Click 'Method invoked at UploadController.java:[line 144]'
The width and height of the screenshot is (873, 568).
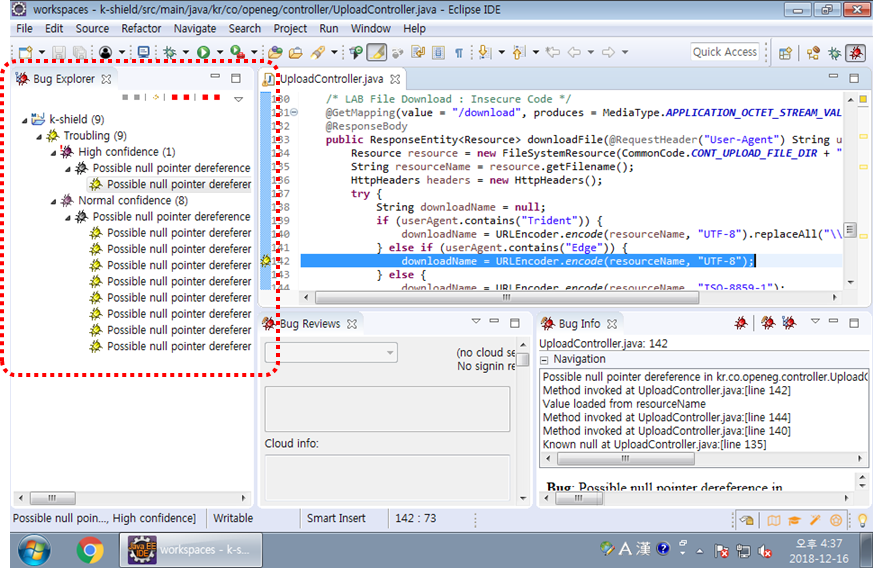[x=666, y=417]
